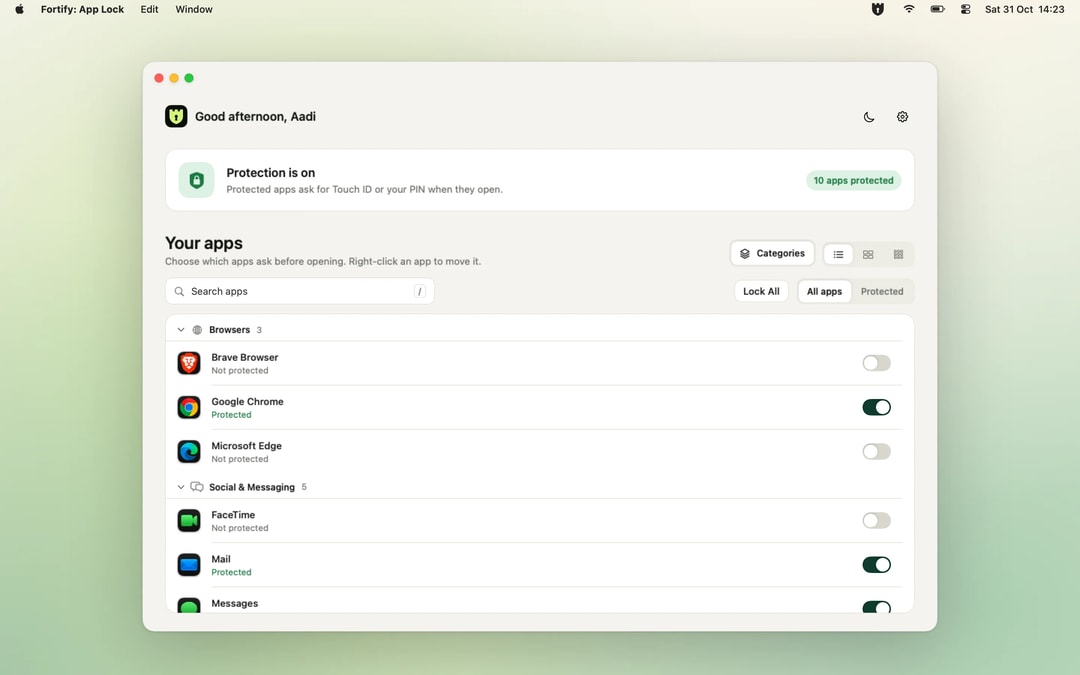The image size is (1080, 675).
Task: Click the 10 apps protected badge
Action: 853,180
